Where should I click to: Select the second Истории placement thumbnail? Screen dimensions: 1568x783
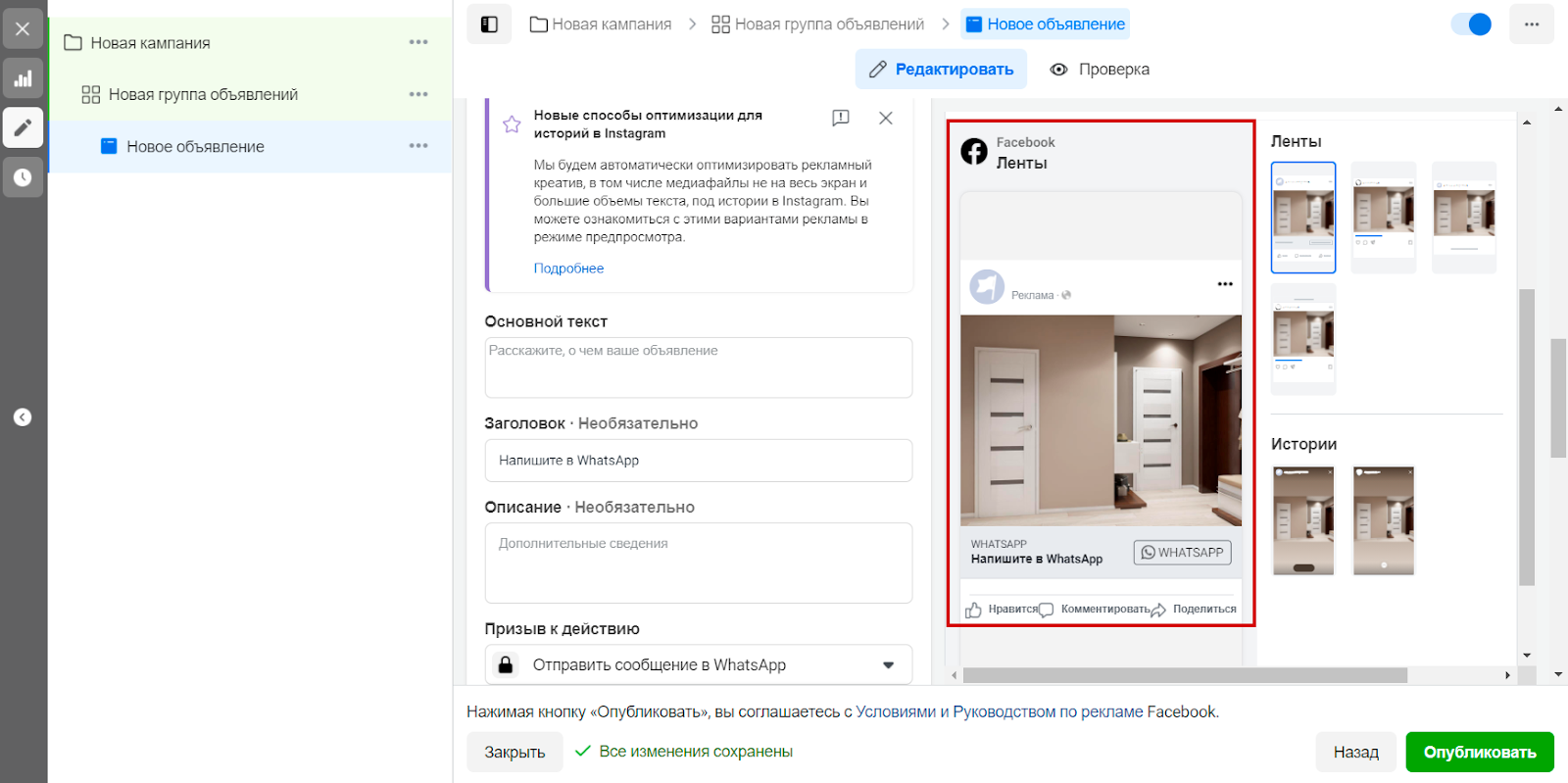[x=1384, y=520]
